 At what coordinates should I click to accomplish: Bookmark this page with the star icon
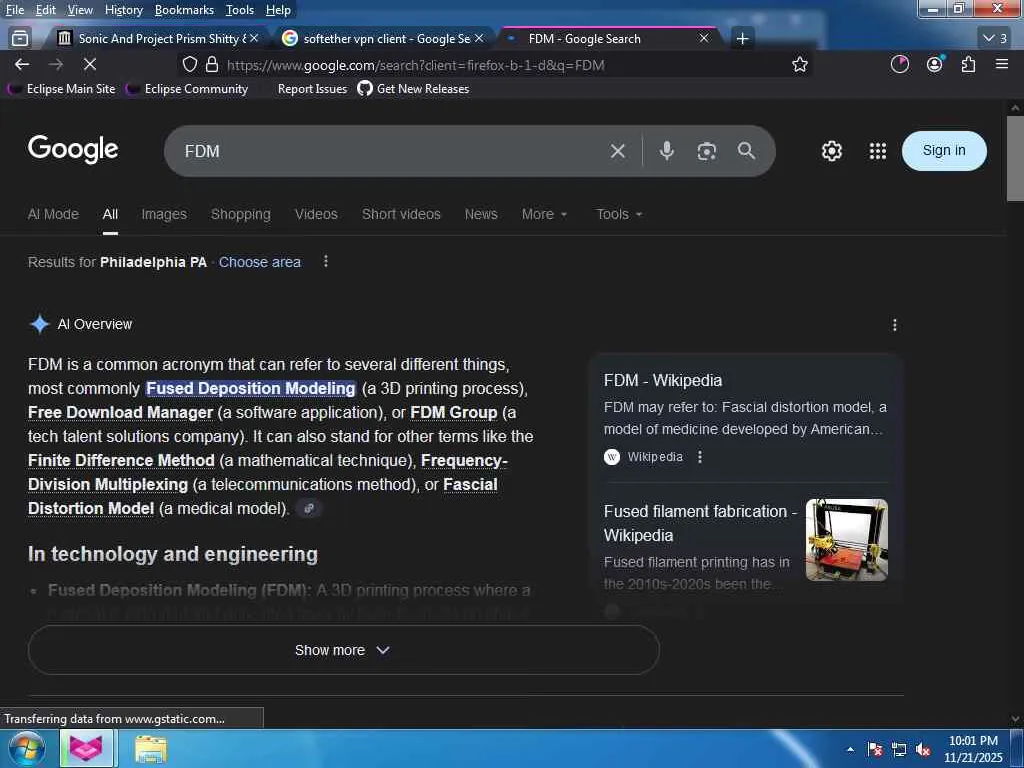[x=799, y=64]
